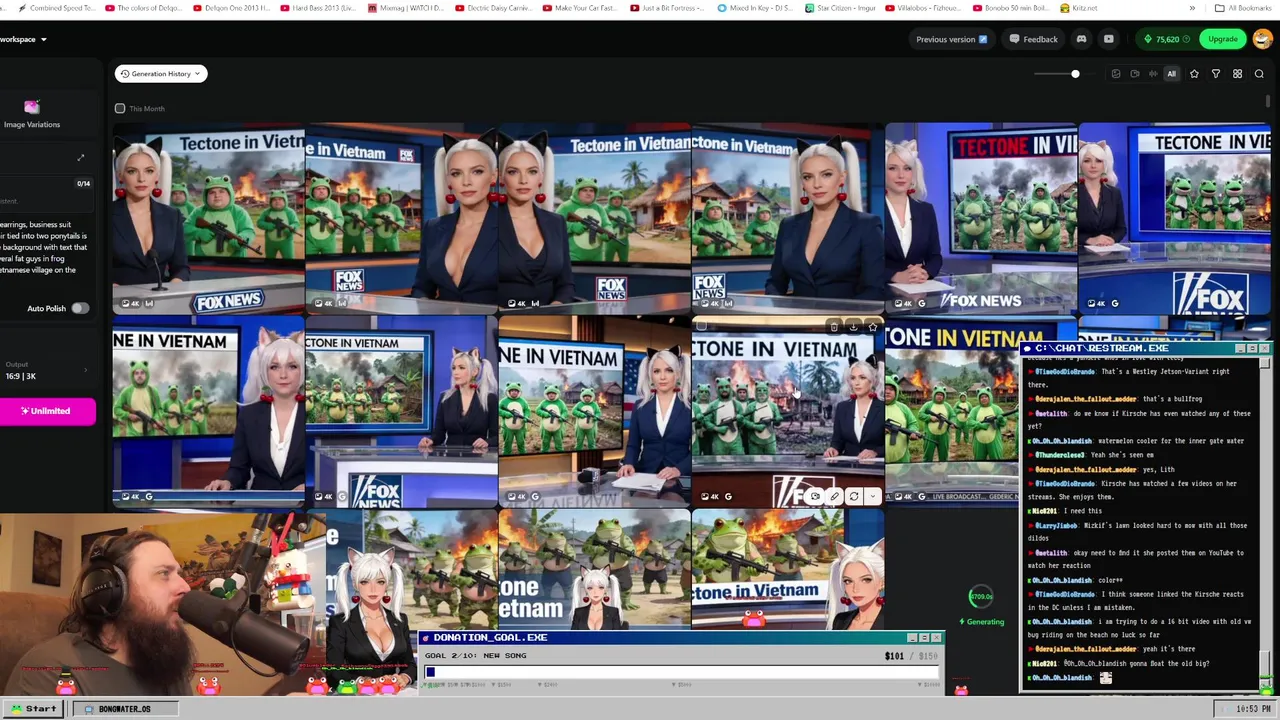Toggle the Previous version option
The height and width of the screenshot is (720, 1280).
[x=951, y=39]
